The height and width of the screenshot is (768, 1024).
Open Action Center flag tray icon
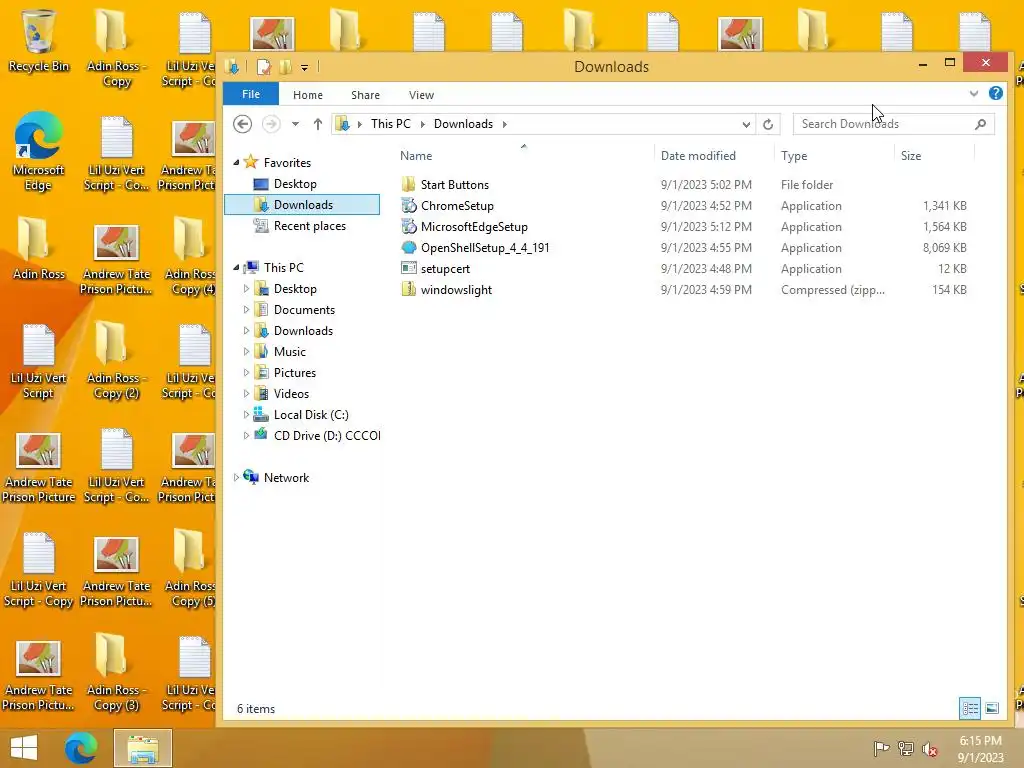tap(881, 749)
